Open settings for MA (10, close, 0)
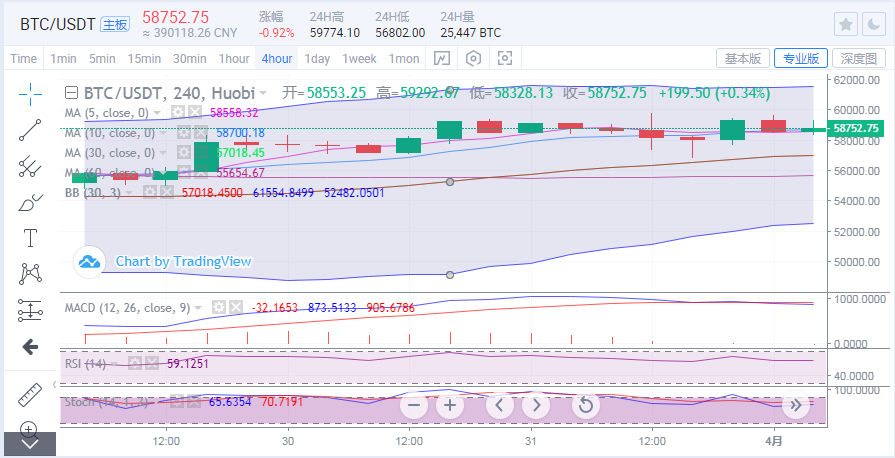This screenshot has width=895, height=458. (183, 133)
